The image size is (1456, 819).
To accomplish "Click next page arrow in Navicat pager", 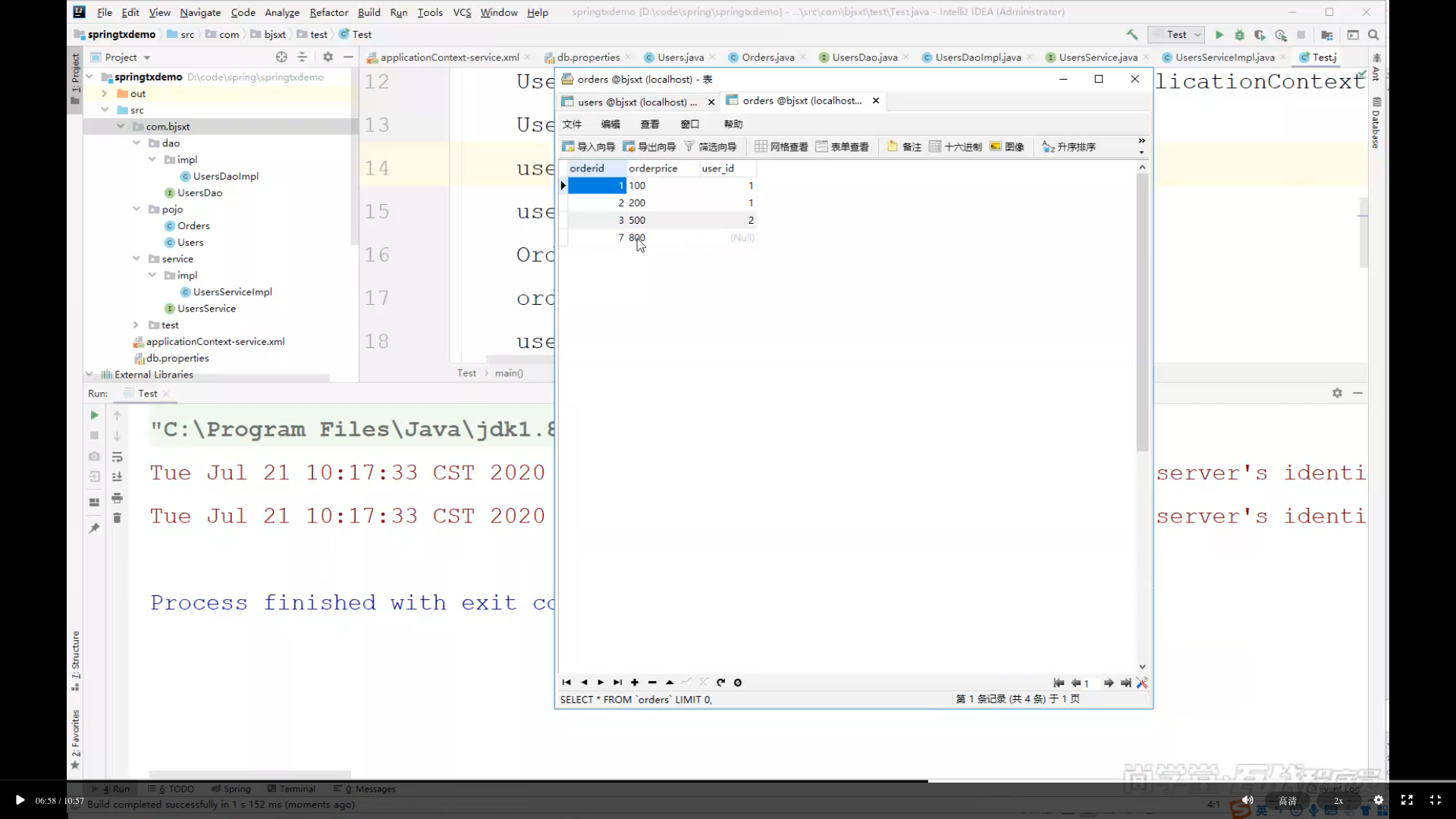I will [1109, 683].
